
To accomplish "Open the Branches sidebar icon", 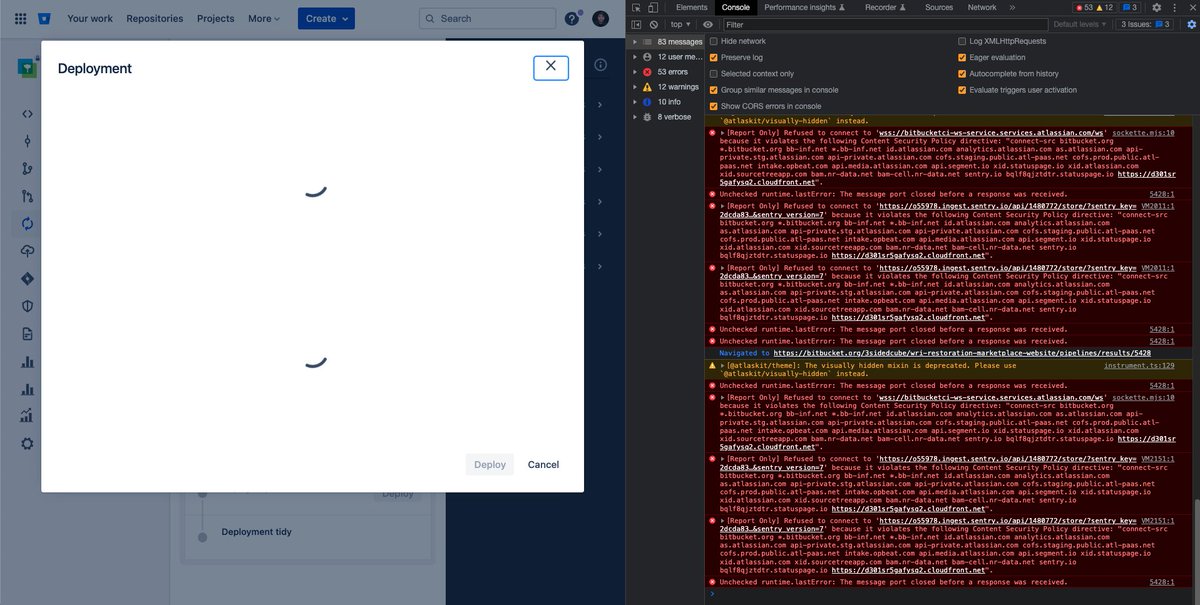I will (27, 168).
